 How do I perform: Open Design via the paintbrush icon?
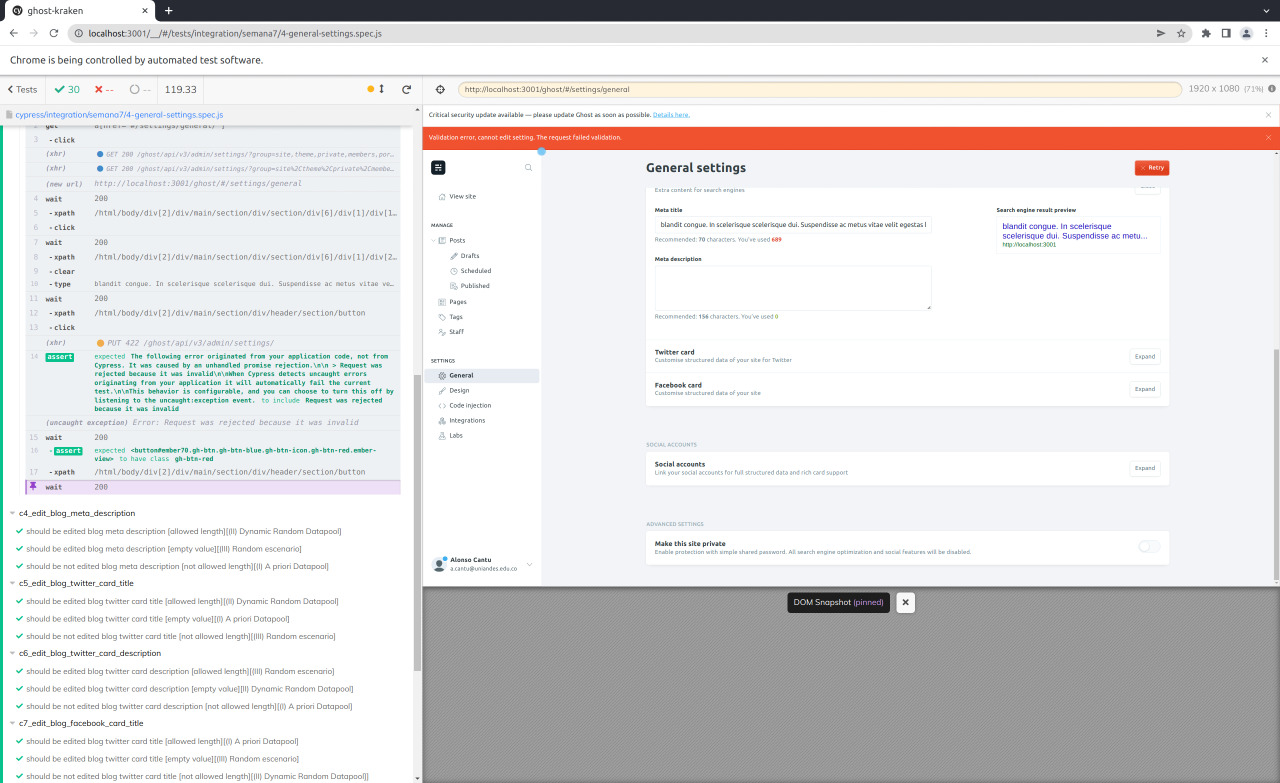click(x=440, y=390)
